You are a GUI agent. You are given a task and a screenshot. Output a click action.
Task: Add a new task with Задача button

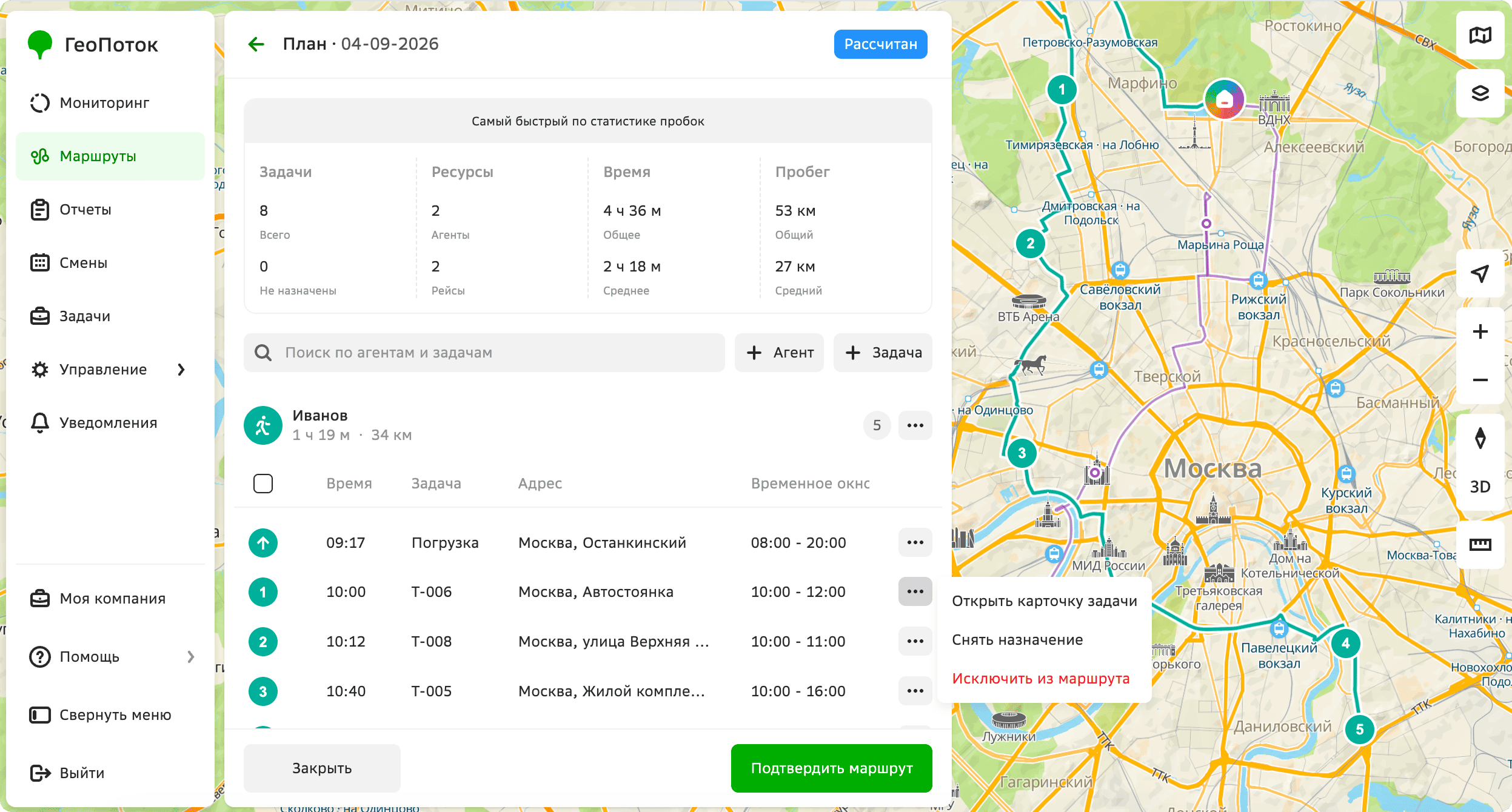[883, 353]
